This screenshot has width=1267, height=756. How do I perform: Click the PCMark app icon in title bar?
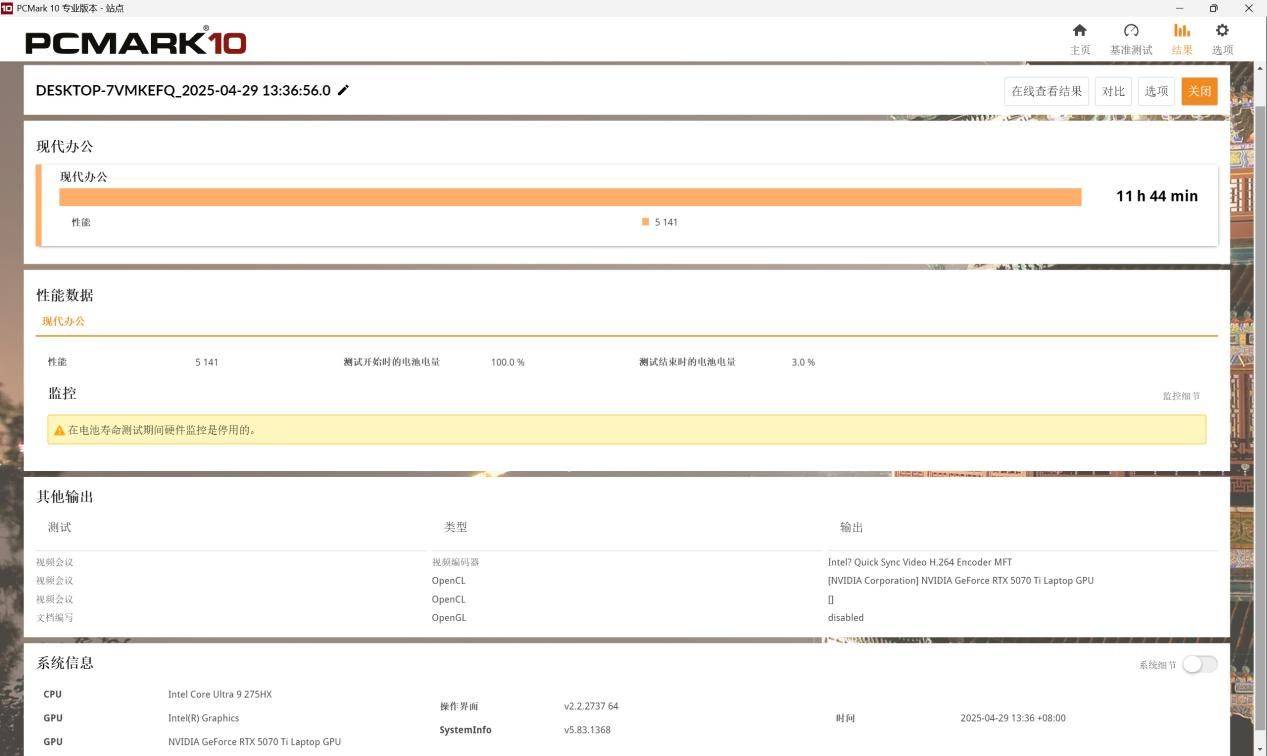7,8
